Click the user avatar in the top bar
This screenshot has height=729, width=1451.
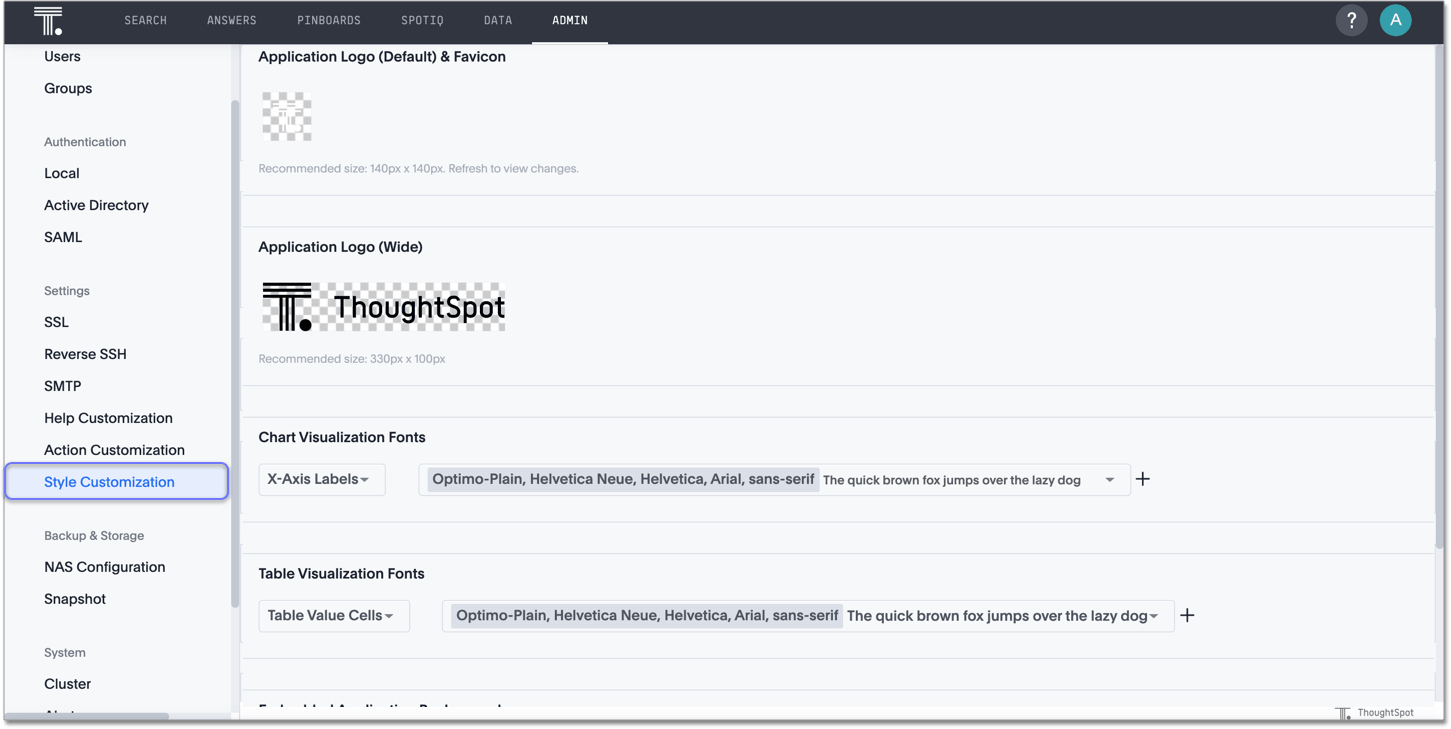pyautogui.click(x=1396, y=20)
